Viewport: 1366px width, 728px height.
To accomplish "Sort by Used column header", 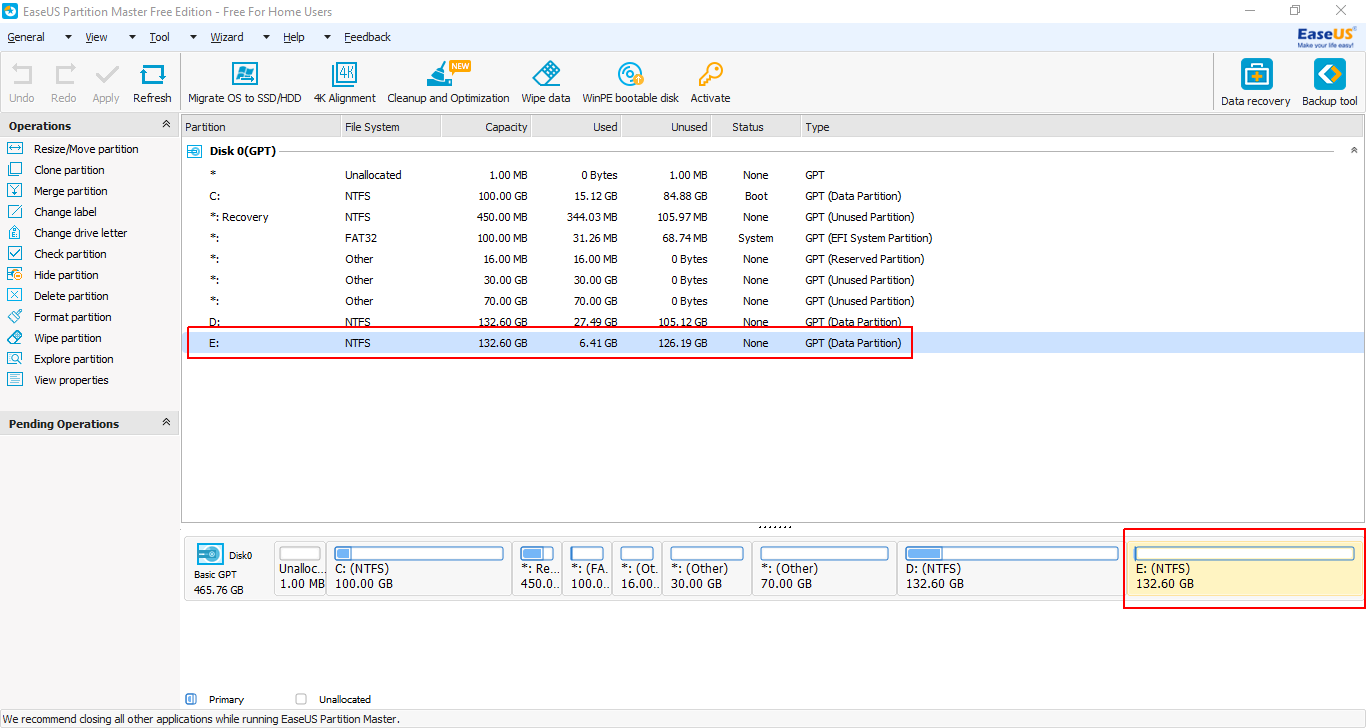I will pyautogui.click(x=576, y=127).
